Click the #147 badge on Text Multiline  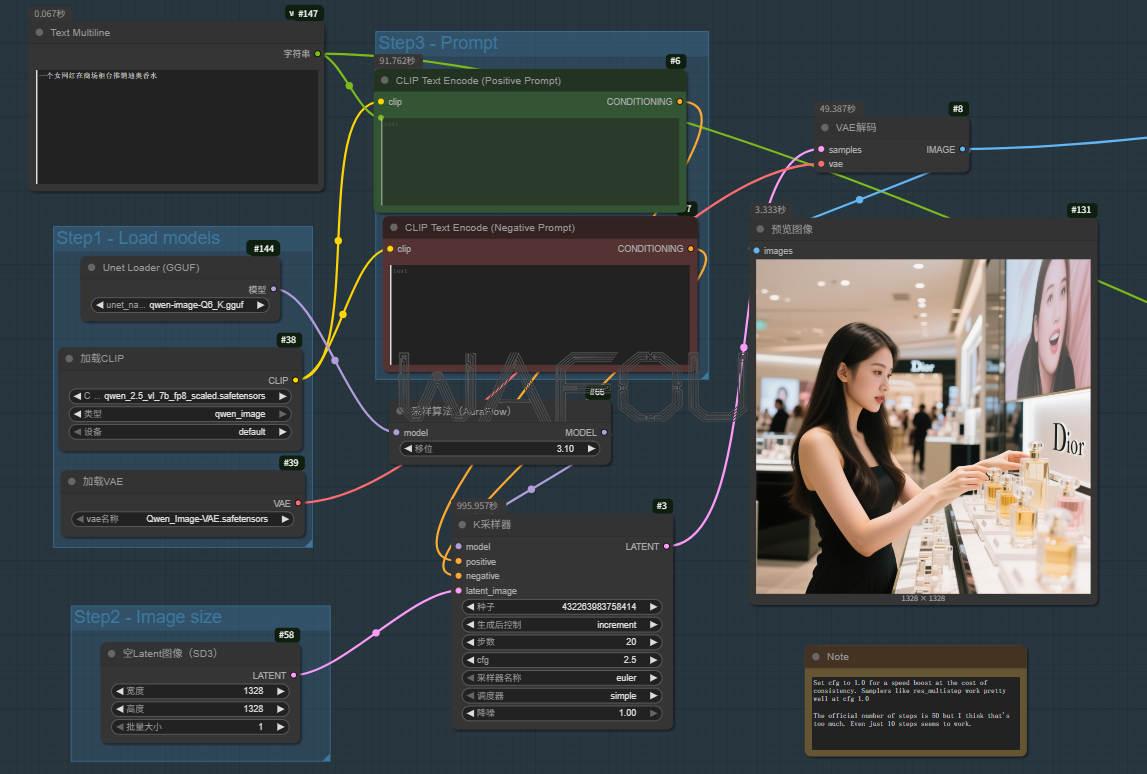pos(304,14)
